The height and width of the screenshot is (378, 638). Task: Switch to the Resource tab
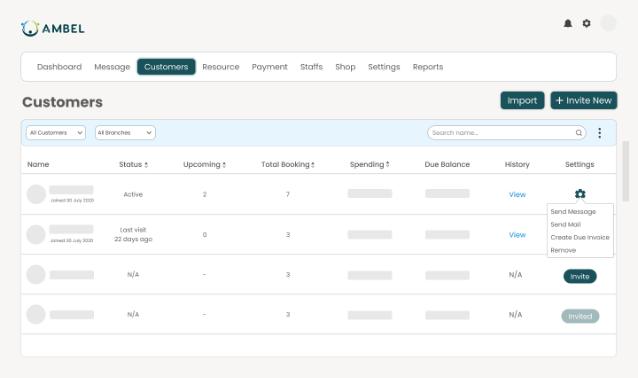(x=221, y=67)
